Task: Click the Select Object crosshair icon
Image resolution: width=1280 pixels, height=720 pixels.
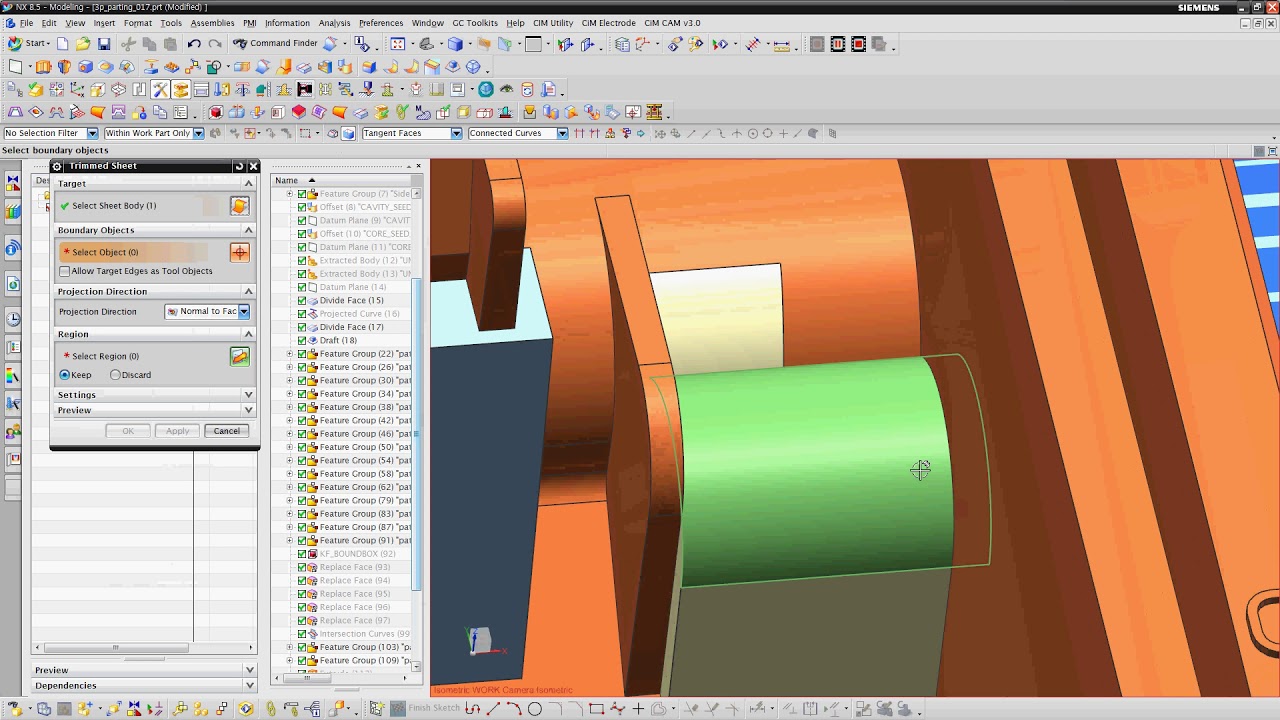Action: 239,252
